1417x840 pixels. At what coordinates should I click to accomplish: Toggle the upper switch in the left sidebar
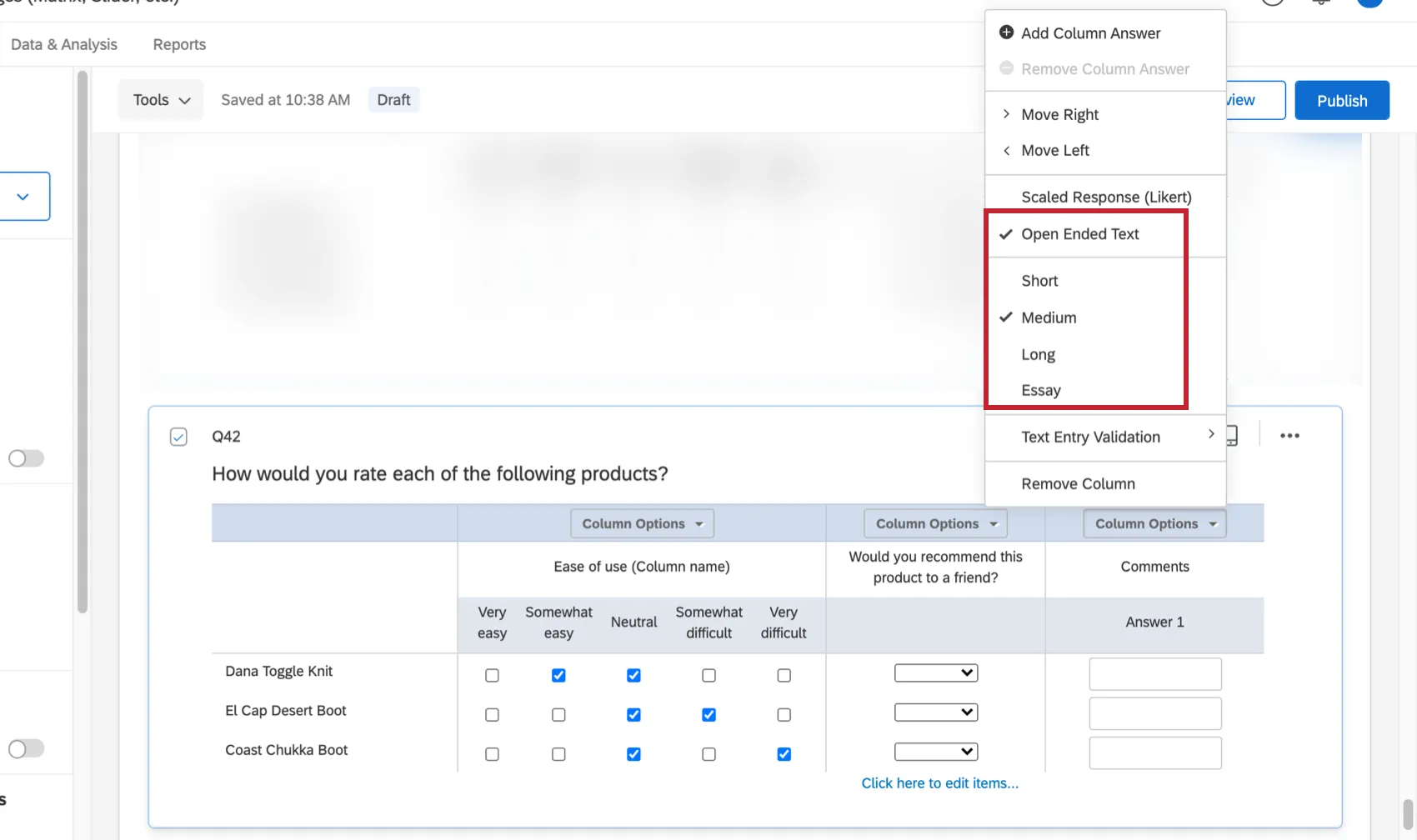tap(26, 457)
